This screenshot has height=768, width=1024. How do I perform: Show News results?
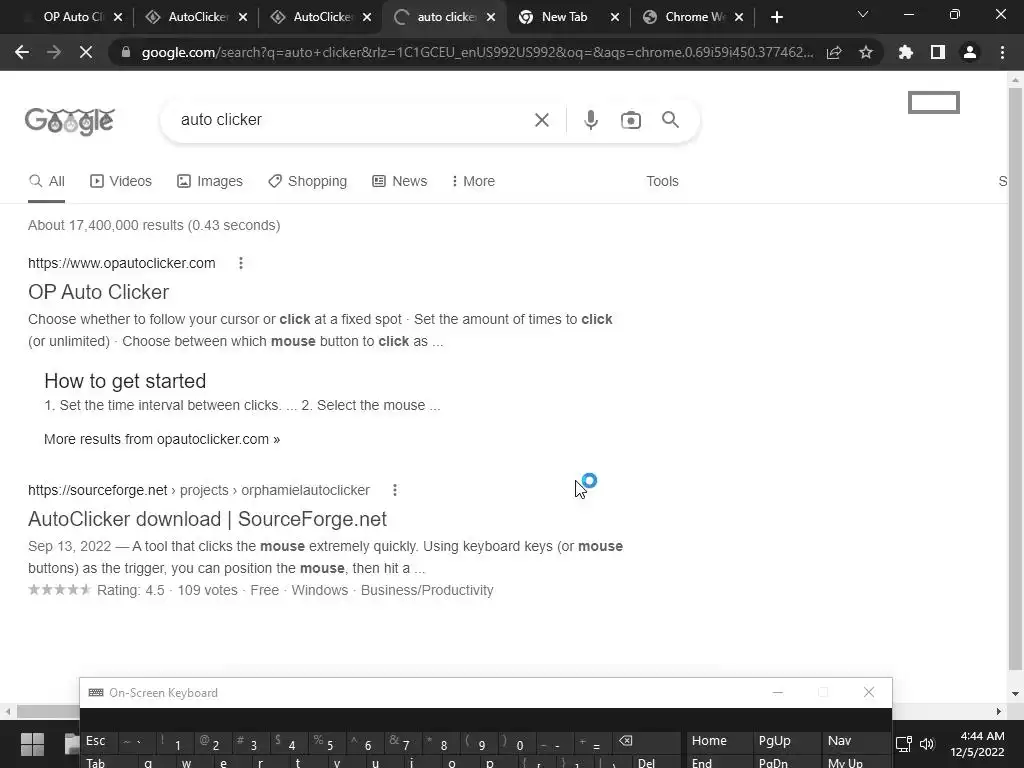tap(400, 181)
